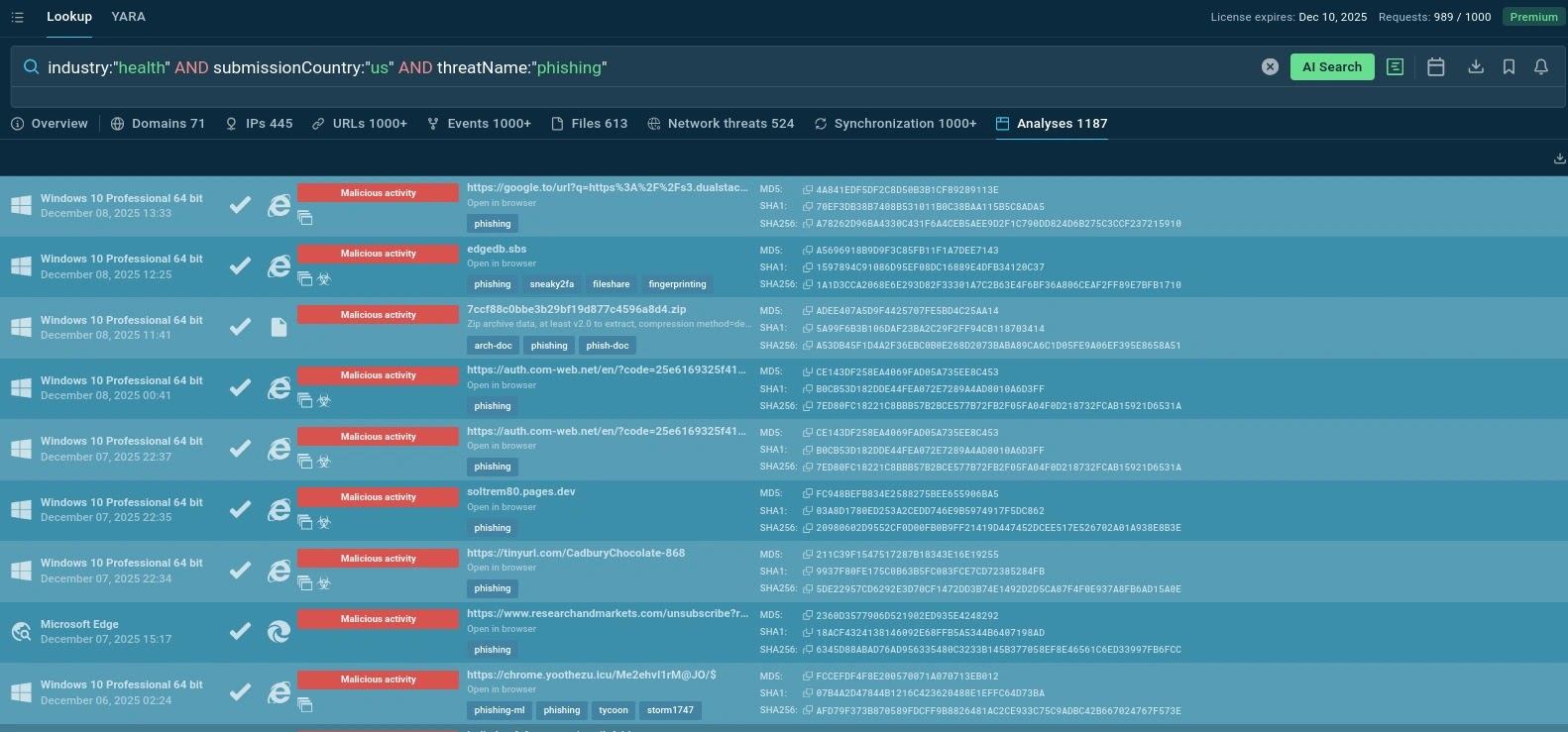The image size is (1568, 732).
Task: Open the tinyurl CadburyChocolate-868 analysis
Action: pyautogui.click(x=576, y=553)
